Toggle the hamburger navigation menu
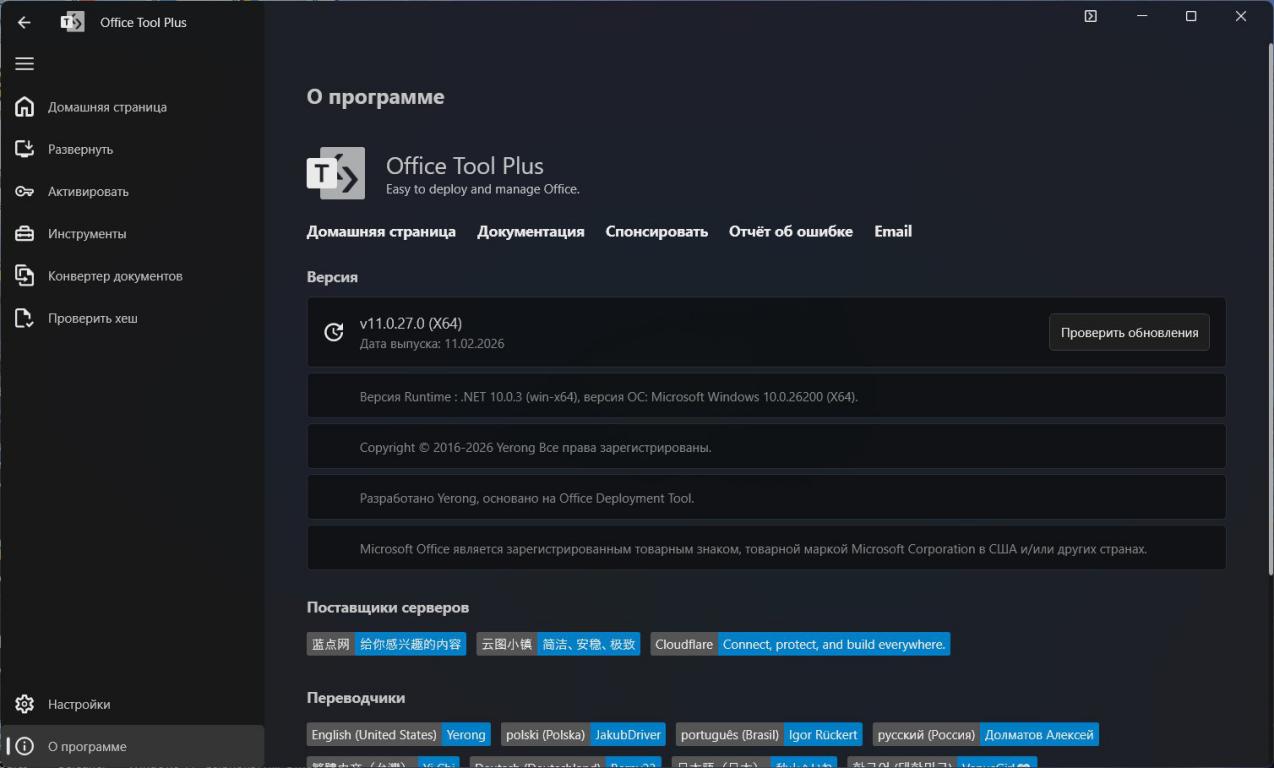The height and width of the screenshot is (768, 1274). point(24,64)
